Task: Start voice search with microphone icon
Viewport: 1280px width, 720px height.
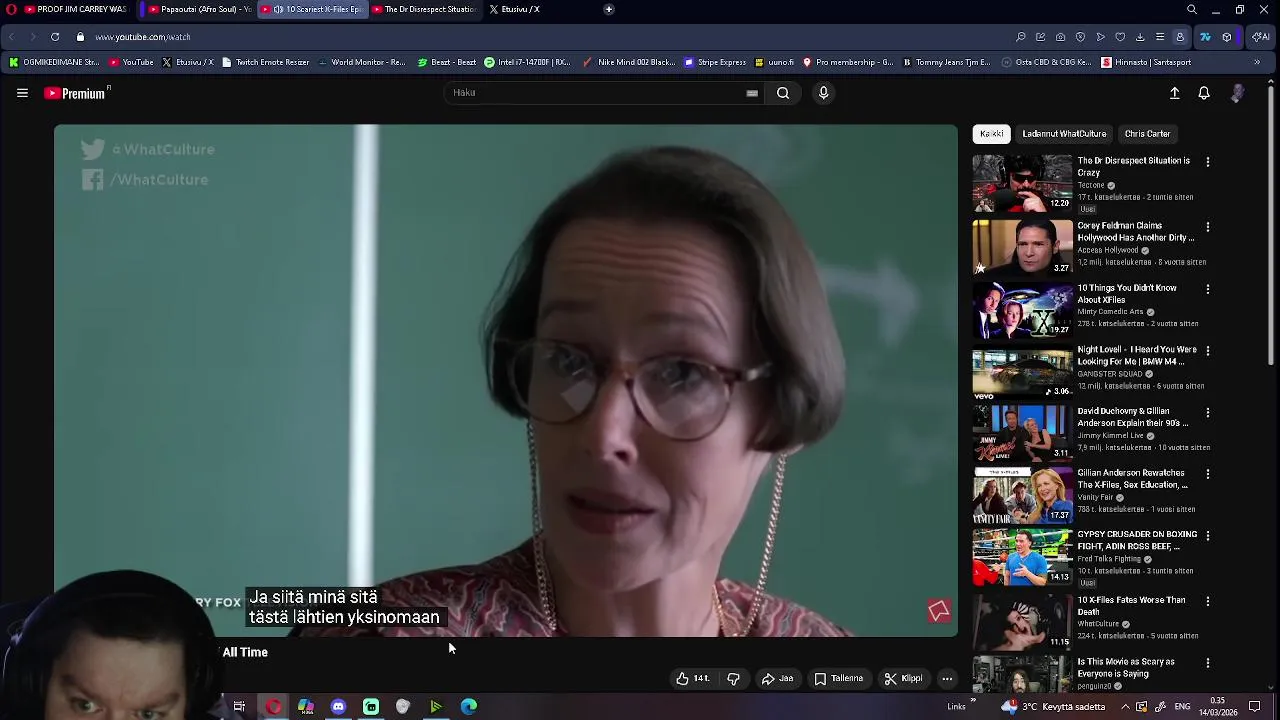Action: tap(823, 93)
